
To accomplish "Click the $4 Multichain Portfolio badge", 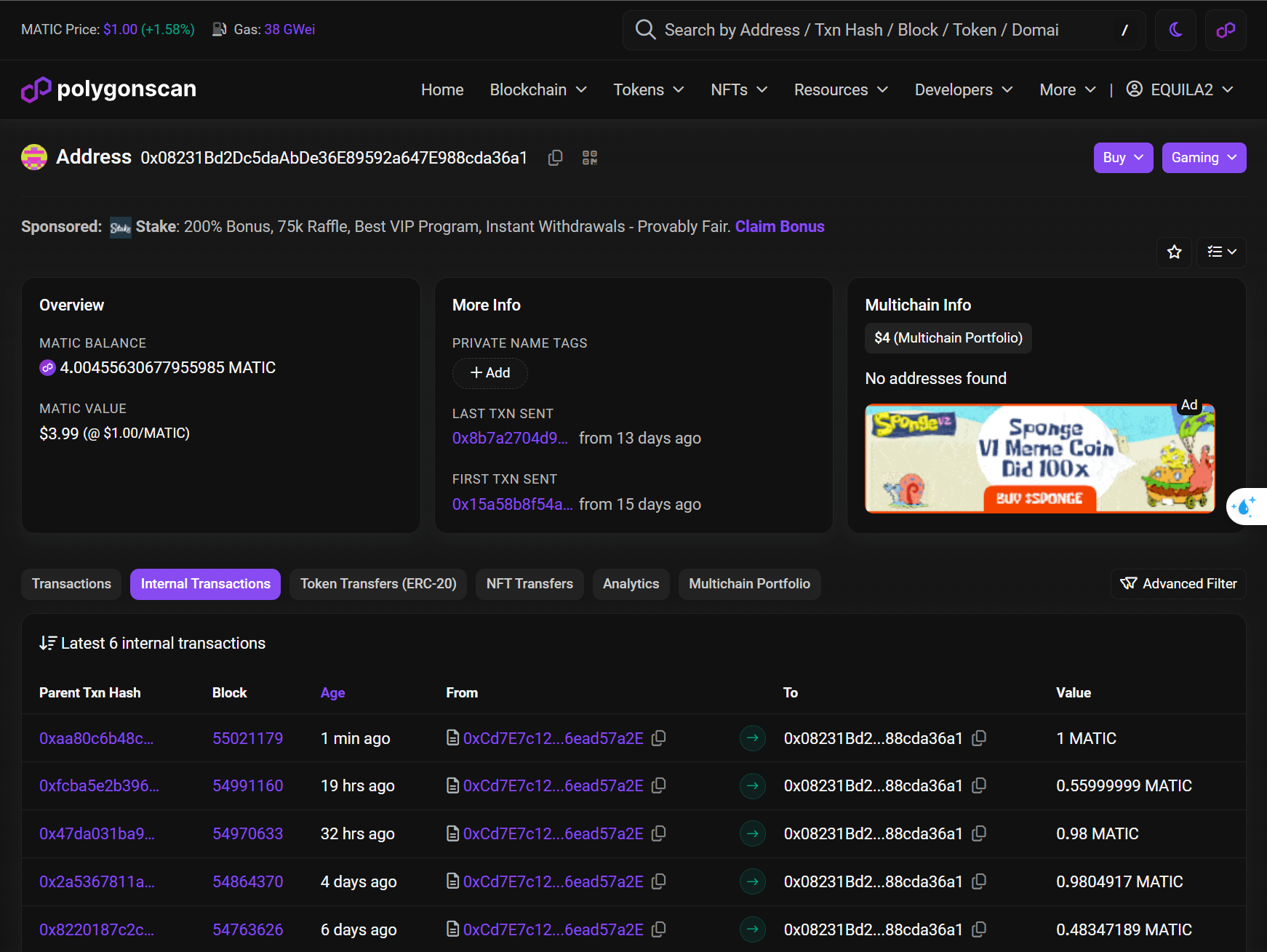I will click(x=948, y=338).
